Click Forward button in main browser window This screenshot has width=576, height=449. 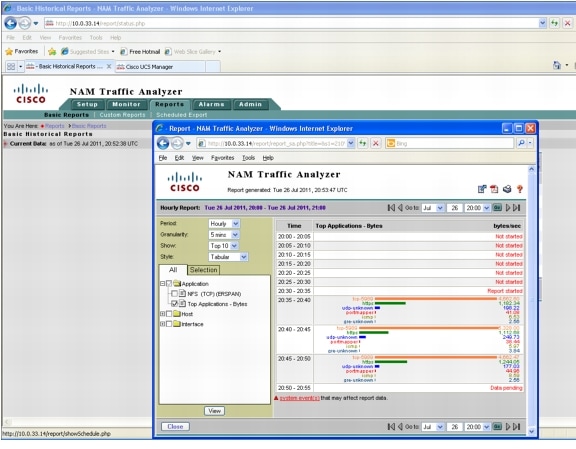tap(25, 24)
